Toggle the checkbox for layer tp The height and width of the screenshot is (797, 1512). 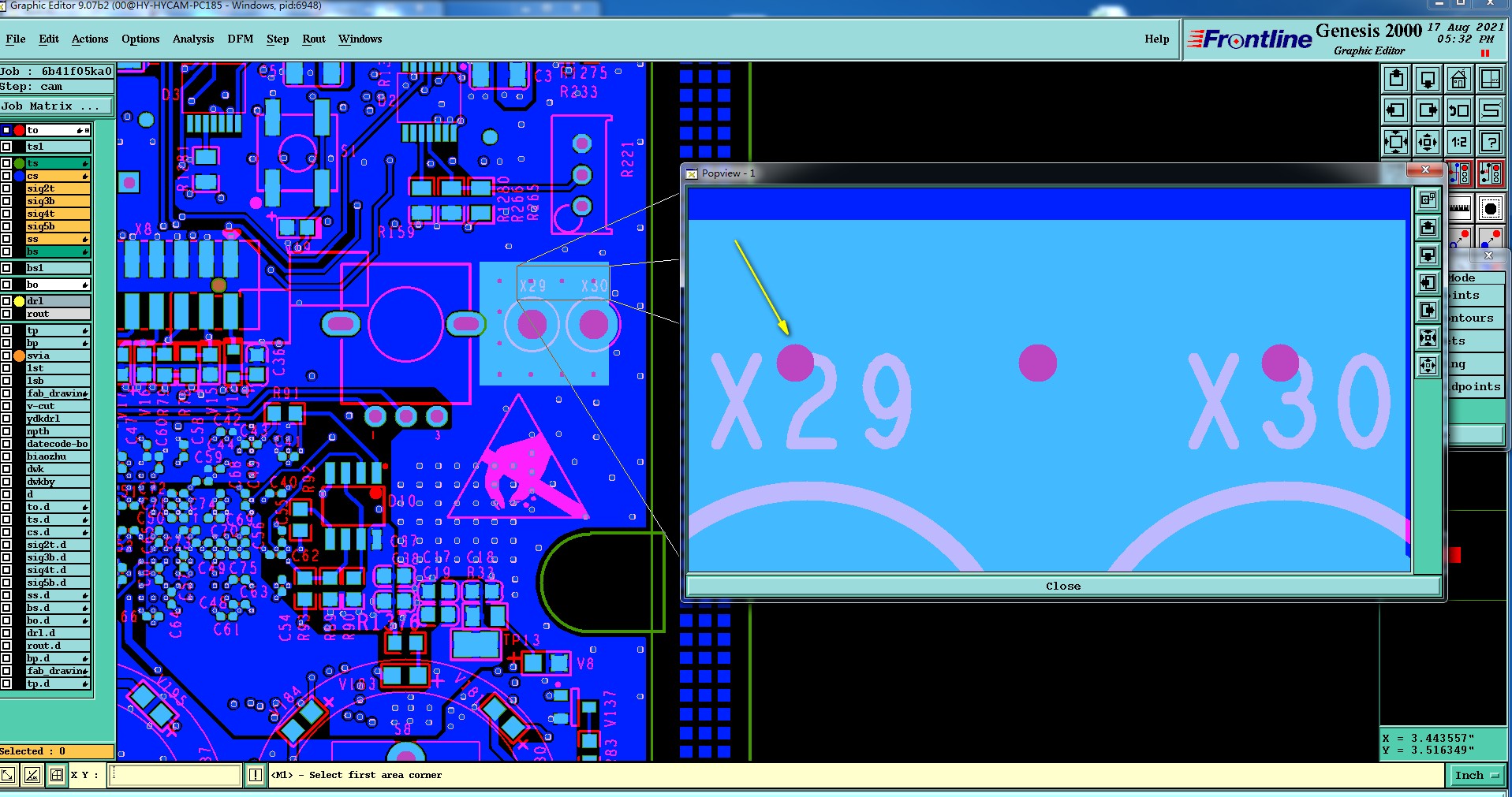click(x=6, y=330)
